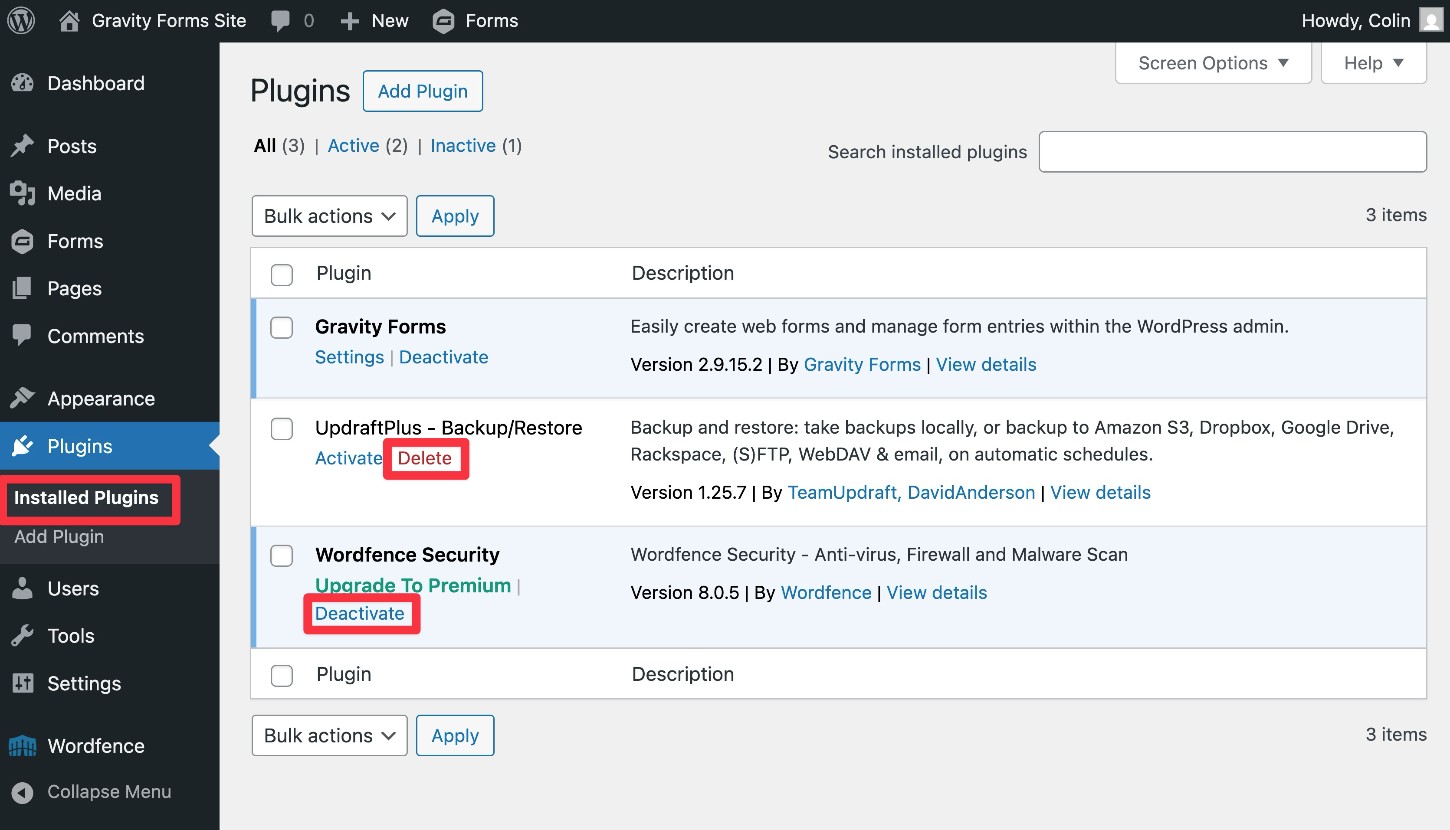Click Howdy, Colin account text

(1356, 20)
